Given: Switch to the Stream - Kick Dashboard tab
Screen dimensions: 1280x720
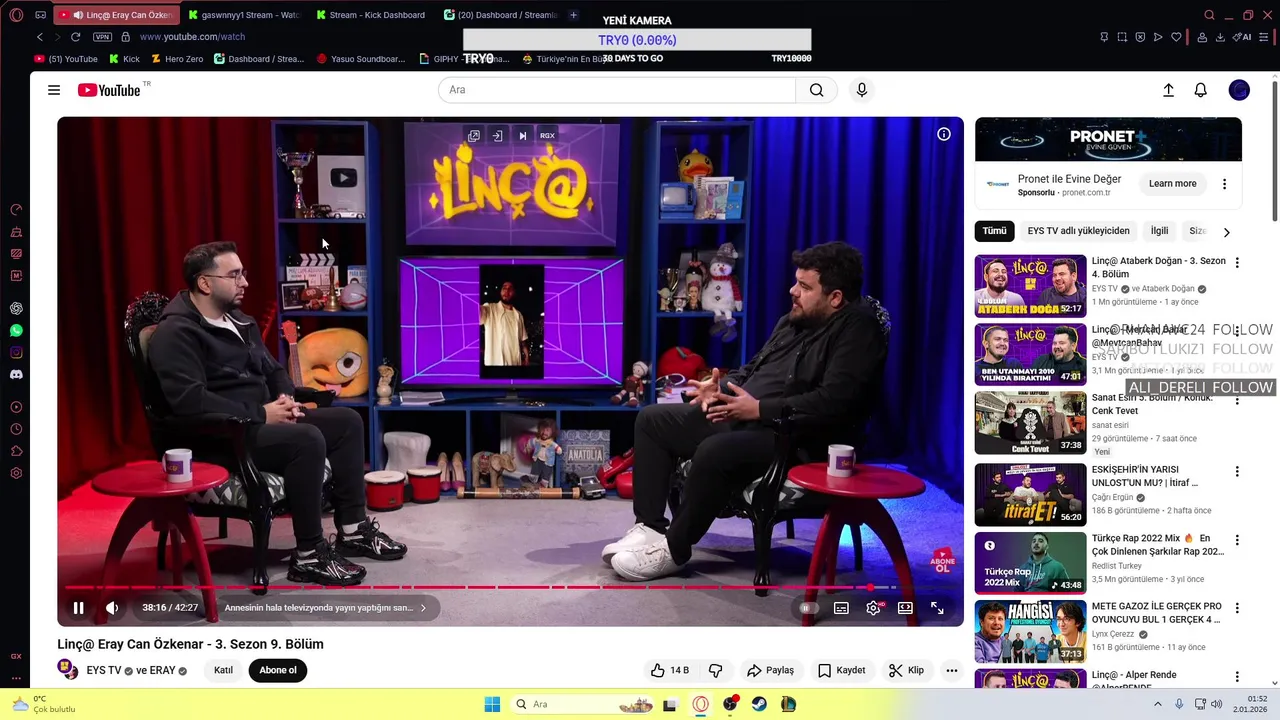Looking at the screenshot, I should point(370,15).
